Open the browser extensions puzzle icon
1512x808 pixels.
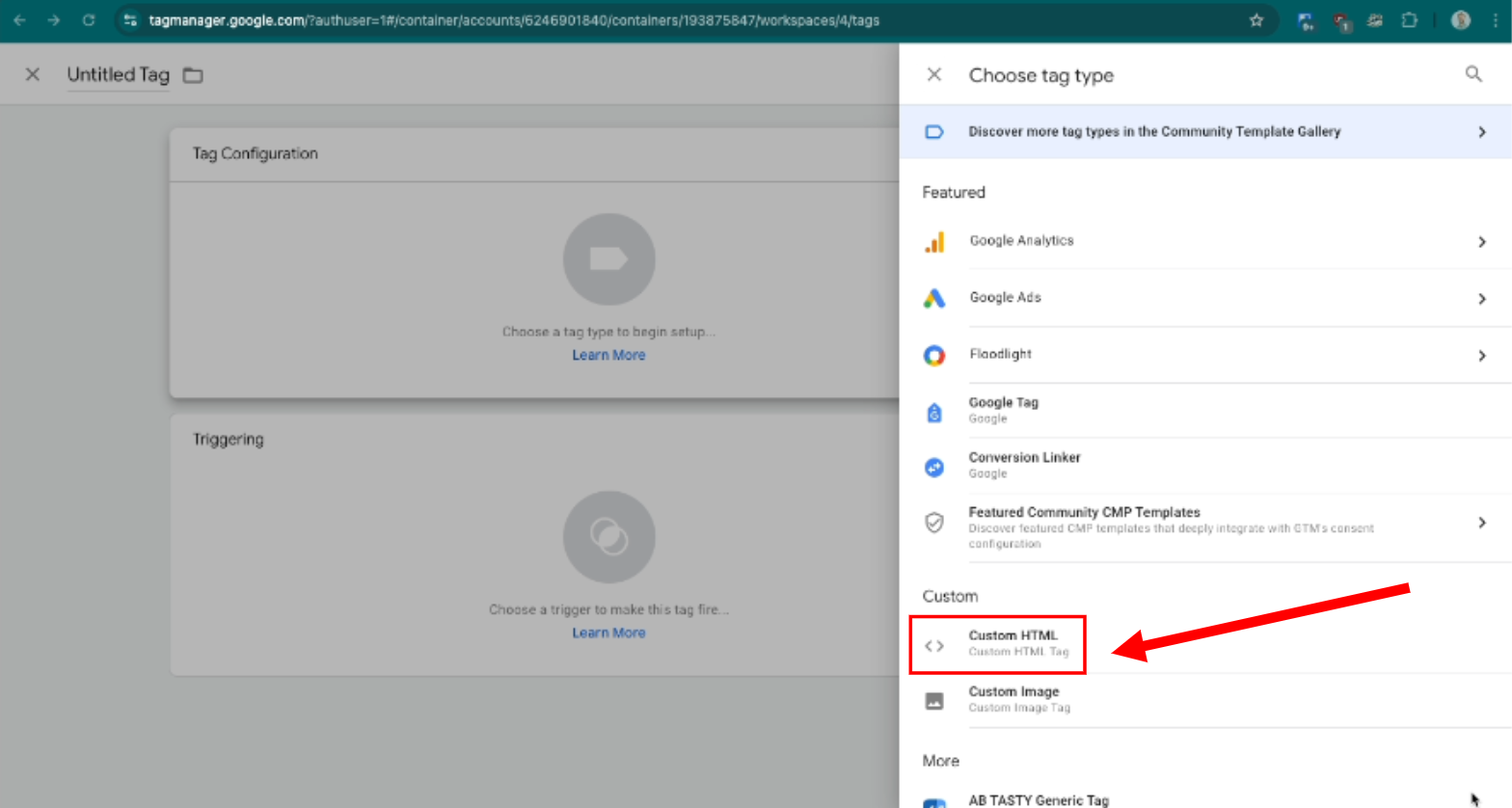pos(1409,20)
